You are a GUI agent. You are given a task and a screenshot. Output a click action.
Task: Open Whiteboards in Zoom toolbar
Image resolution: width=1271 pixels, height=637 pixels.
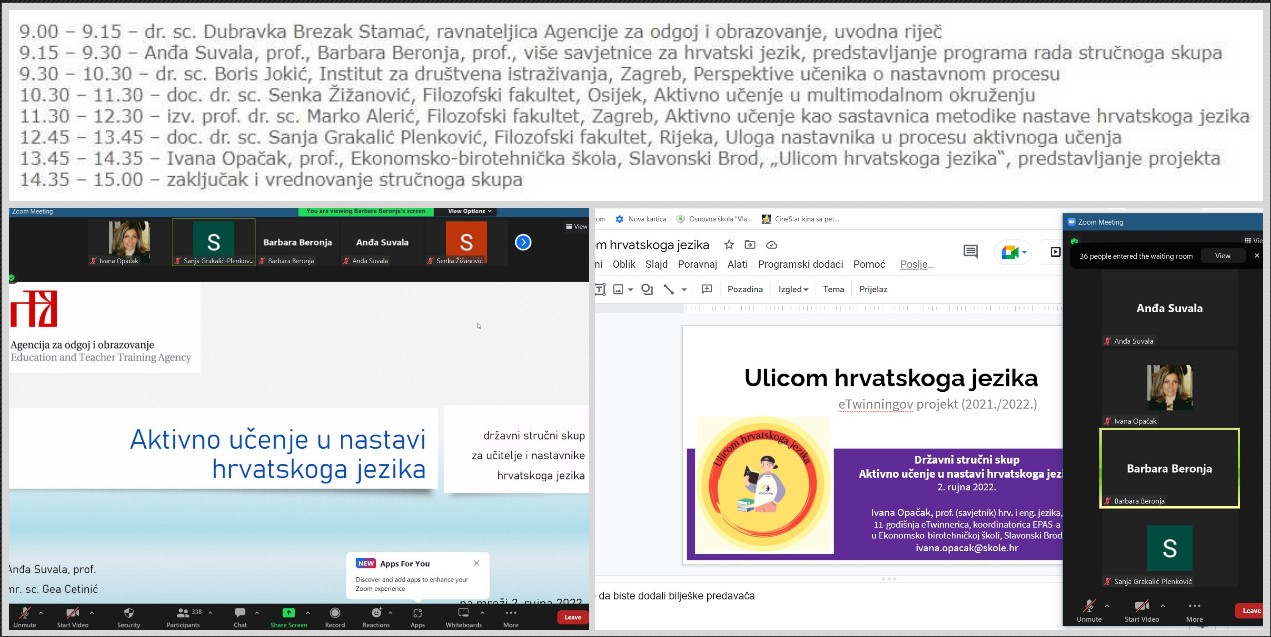click(x=463, y=616)
